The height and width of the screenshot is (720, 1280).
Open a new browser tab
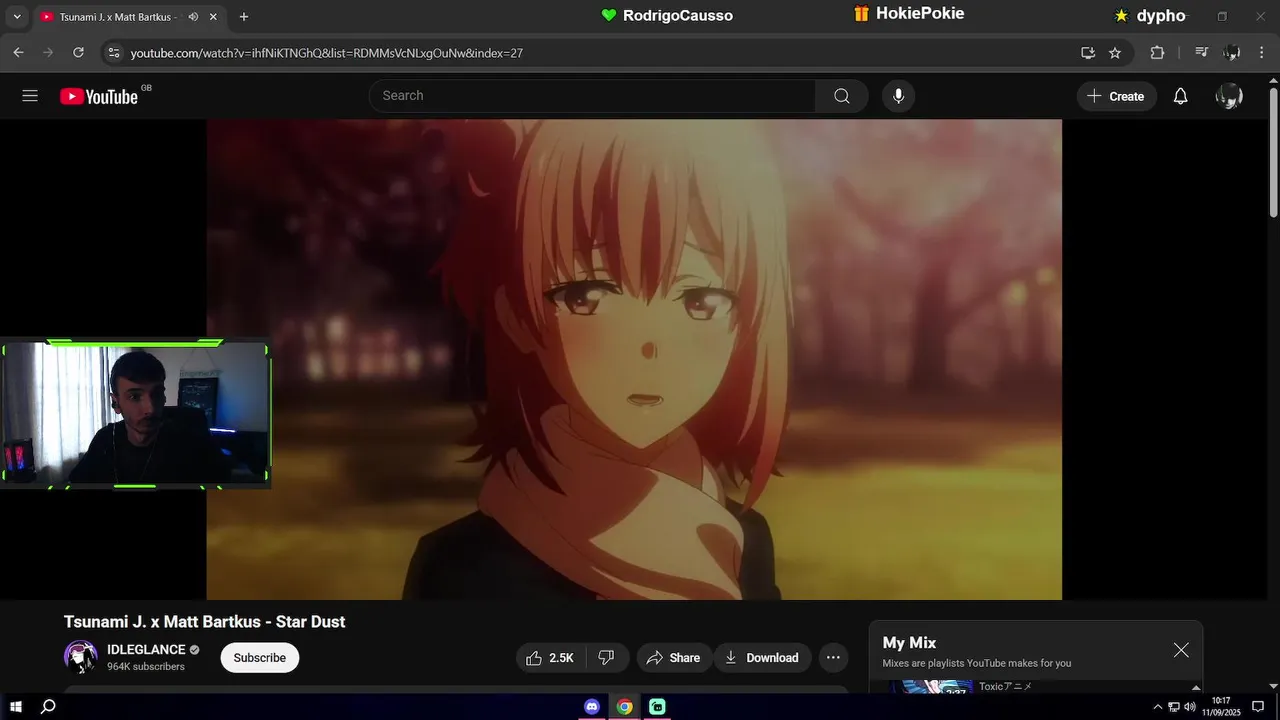click(x=244, y=17)
